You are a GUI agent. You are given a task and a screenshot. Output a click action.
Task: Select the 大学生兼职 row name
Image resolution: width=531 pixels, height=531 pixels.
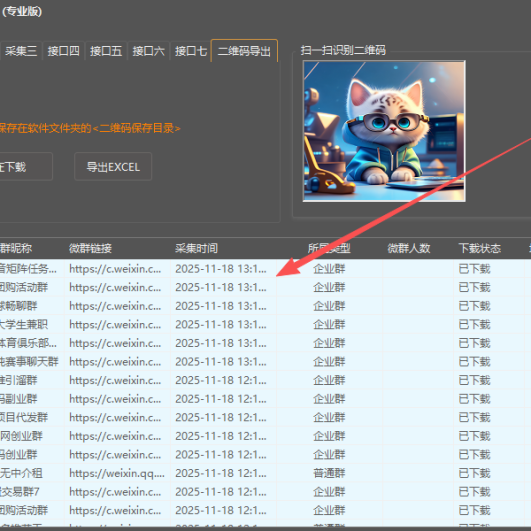pos(24,325)
